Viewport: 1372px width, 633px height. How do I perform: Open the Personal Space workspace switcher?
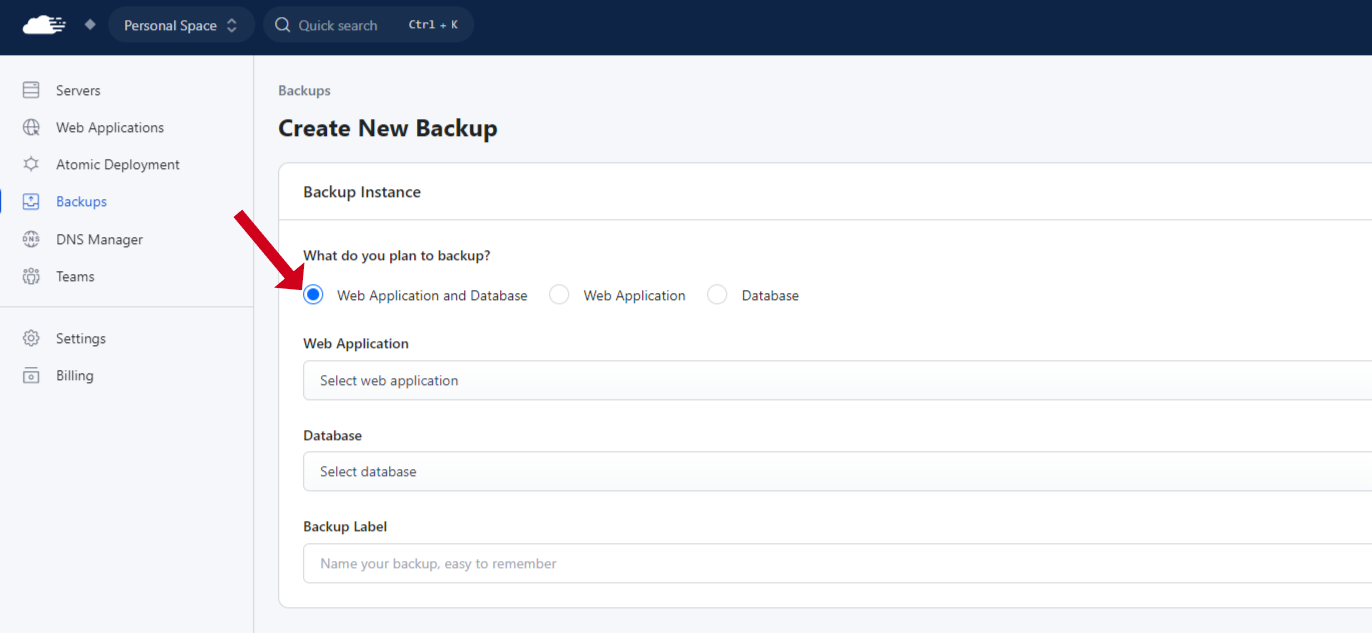pos(180,25)
